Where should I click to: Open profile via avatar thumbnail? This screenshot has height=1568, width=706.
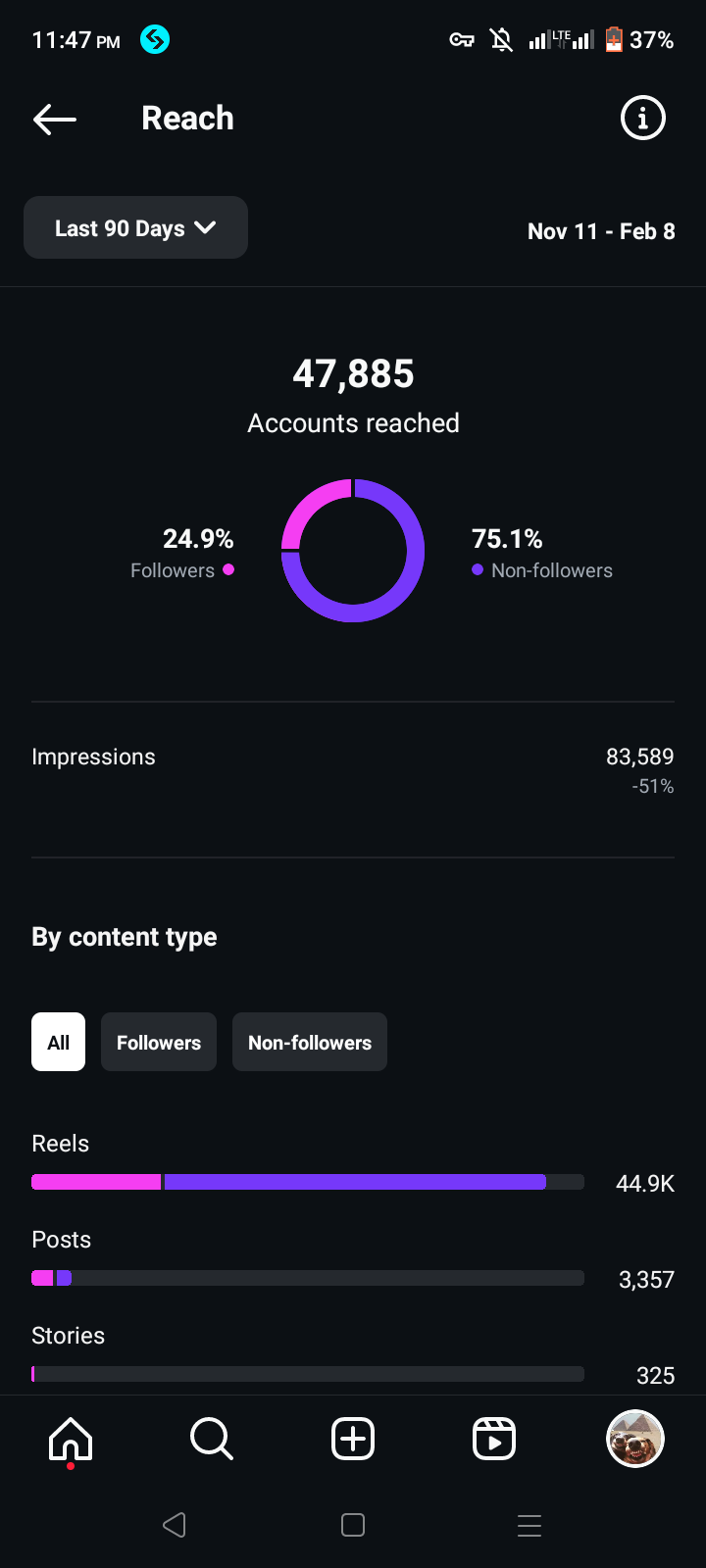(635, 1440)
